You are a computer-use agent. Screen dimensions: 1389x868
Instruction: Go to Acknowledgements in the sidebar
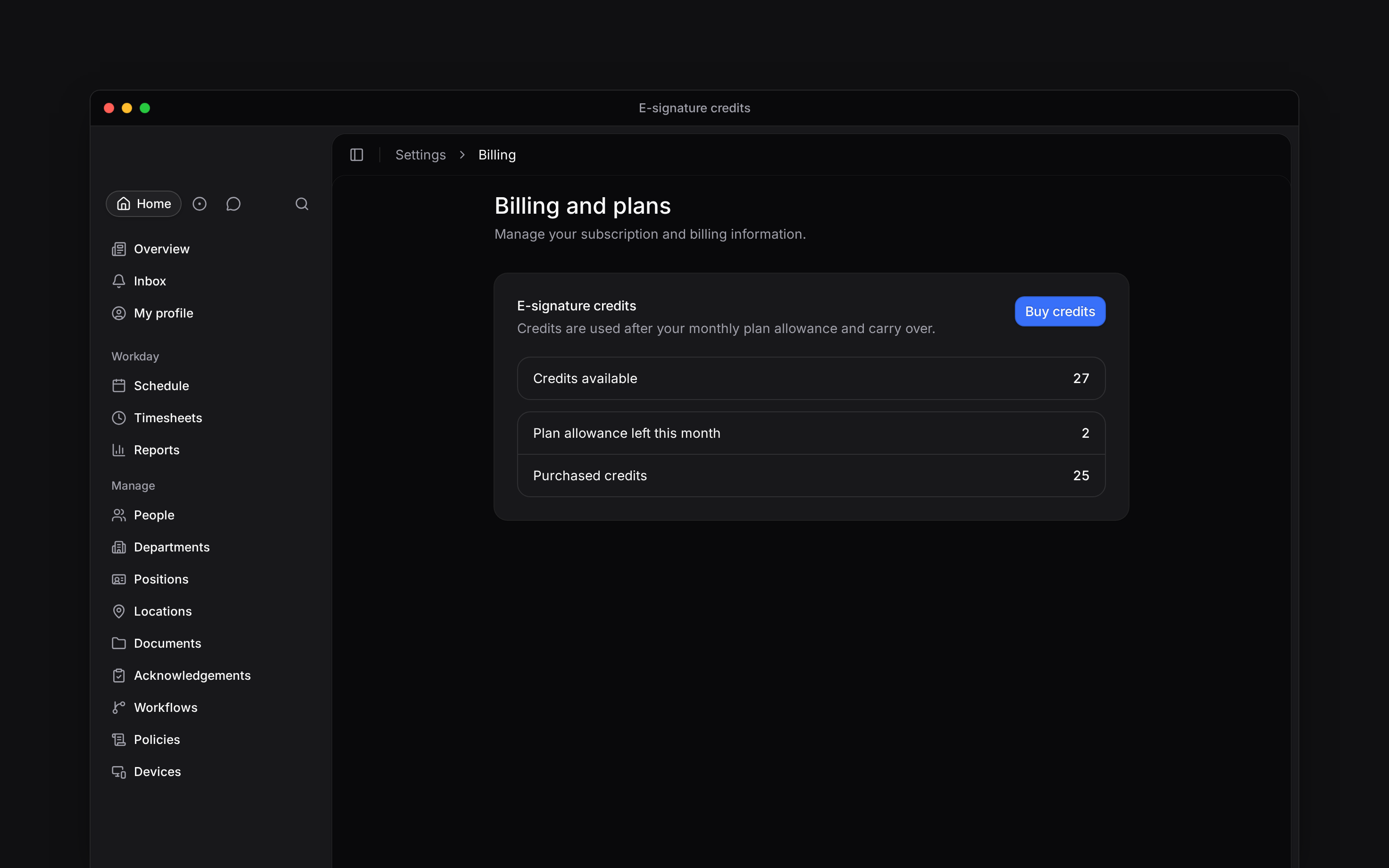192,676
